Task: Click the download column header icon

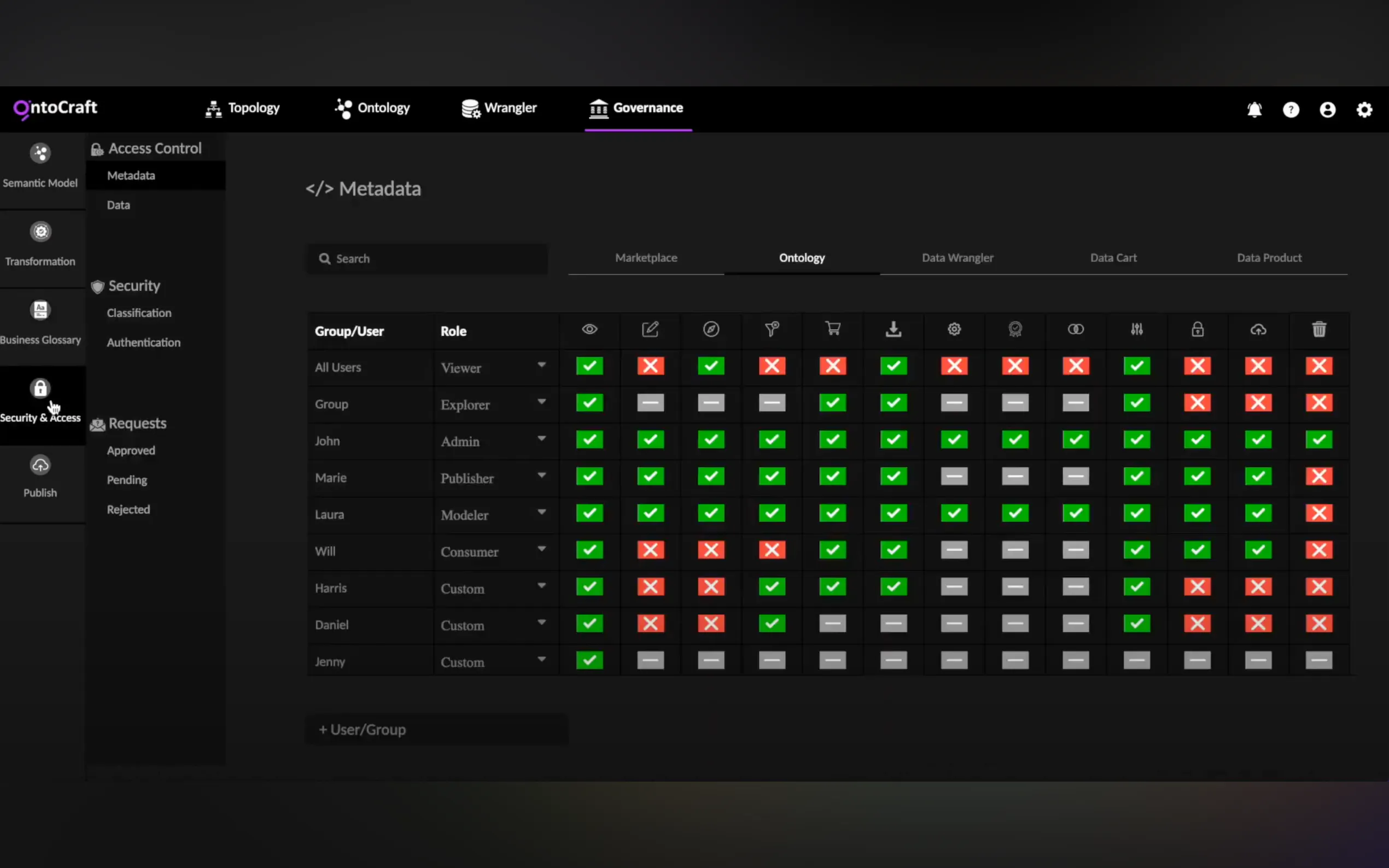Action: (x=894, y=329)
